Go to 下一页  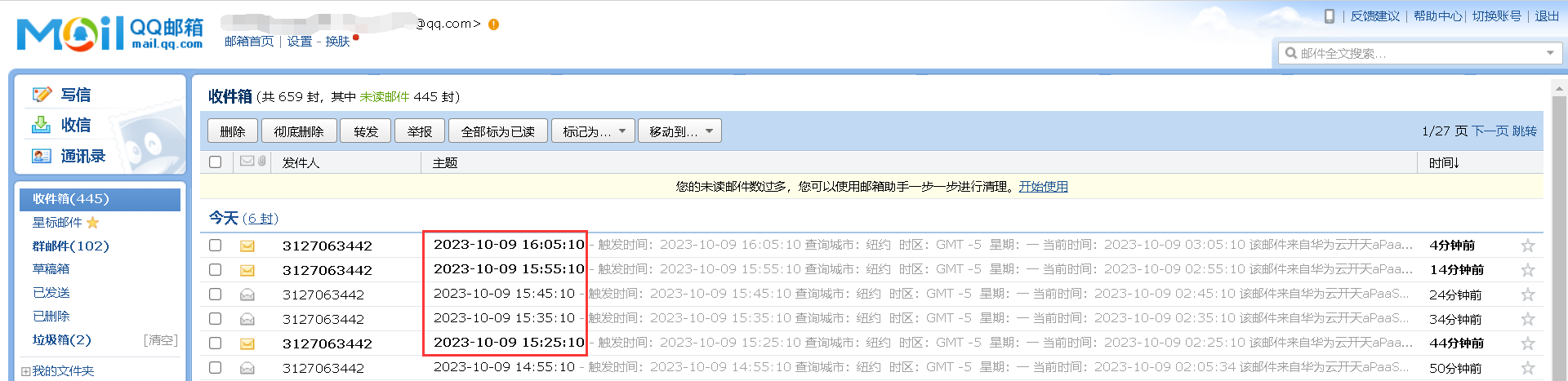(1490, 131)
